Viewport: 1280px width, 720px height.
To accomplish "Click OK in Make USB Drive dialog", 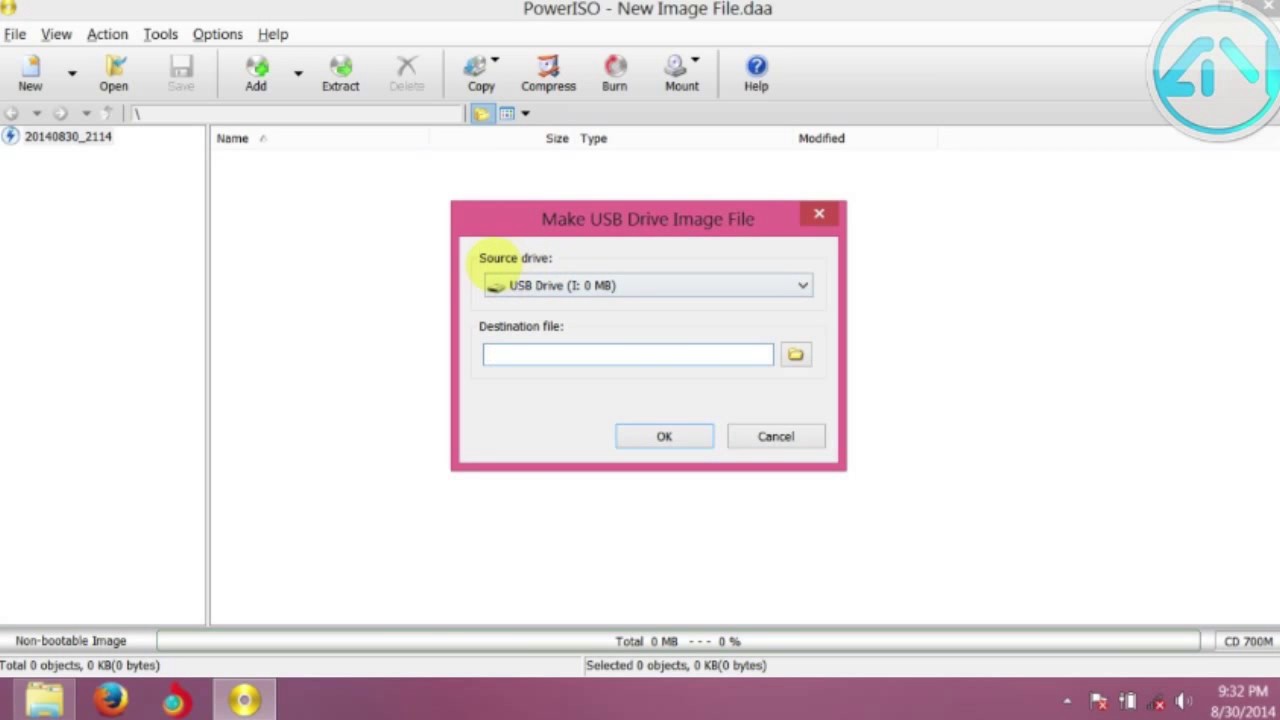I will tap(664, 436).
